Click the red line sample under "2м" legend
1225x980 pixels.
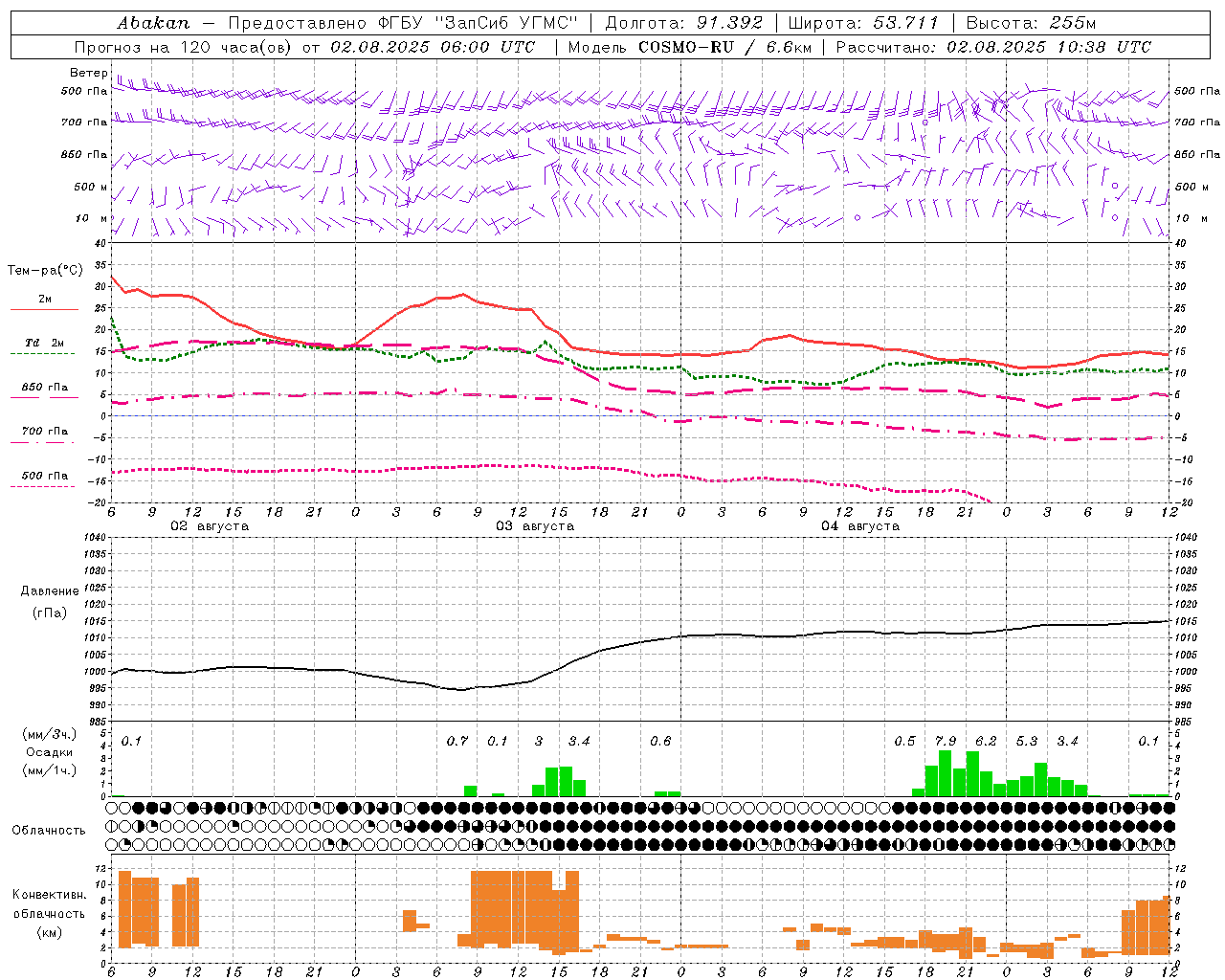pyautogui.click(x=44, y=310)
